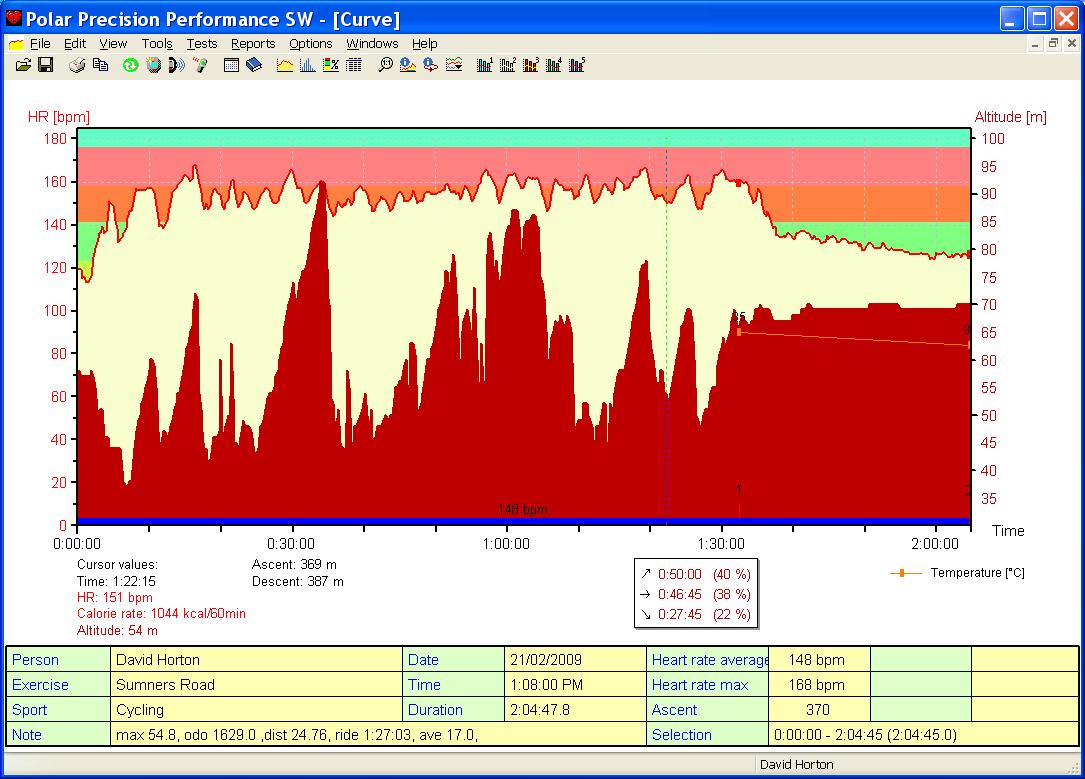Select the lap times percentage chart icon
The width and height of the screenshot is (1085, 779).
point(331,64)
